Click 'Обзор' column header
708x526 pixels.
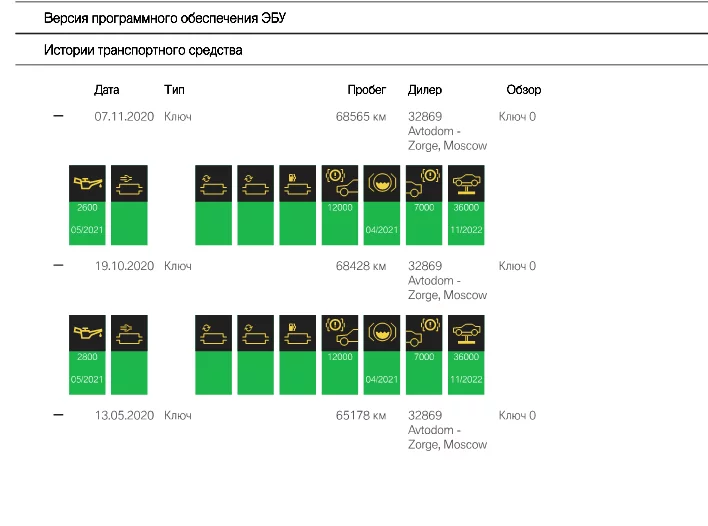524,89
